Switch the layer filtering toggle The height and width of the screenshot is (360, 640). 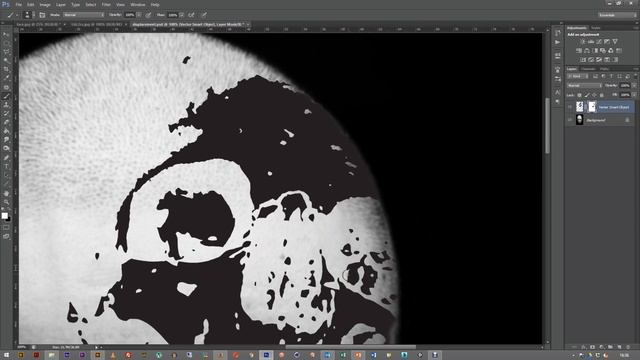pos(635,76)
